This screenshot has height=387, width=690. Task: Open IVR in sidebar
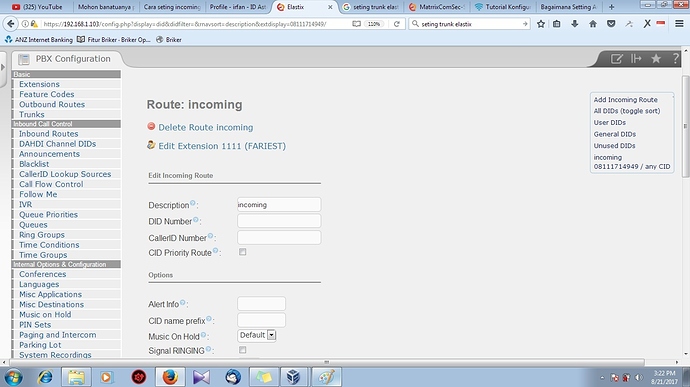pos(26,205)
